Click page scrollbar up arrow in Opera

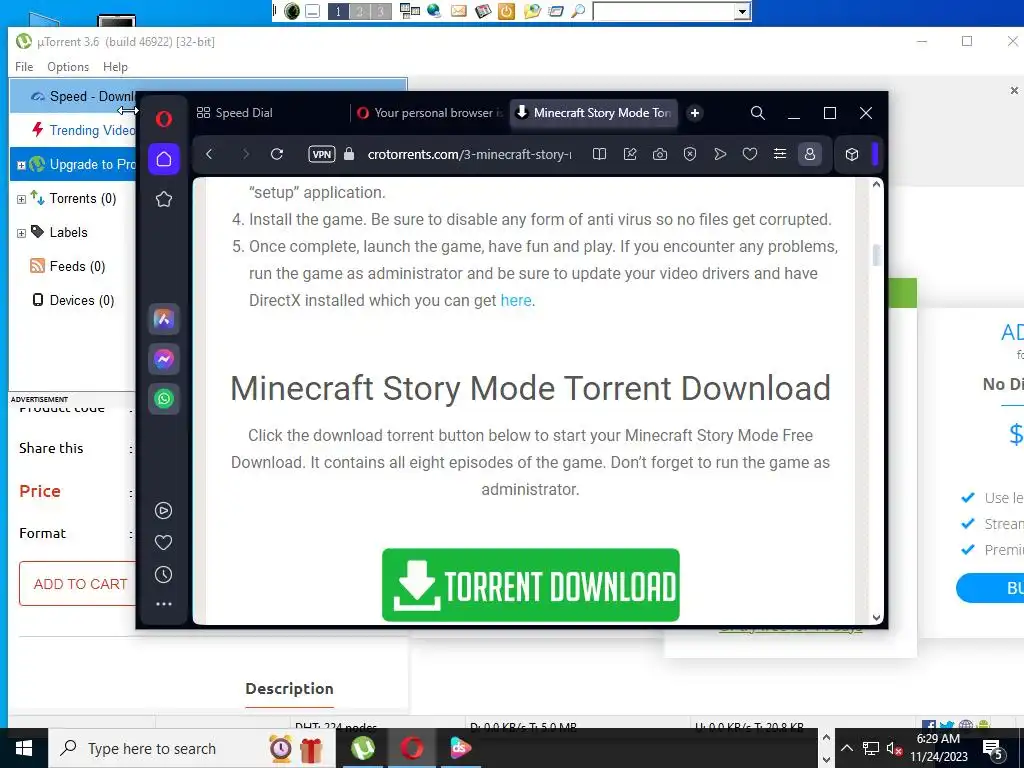pyautogui.click(x=876, y=185)
